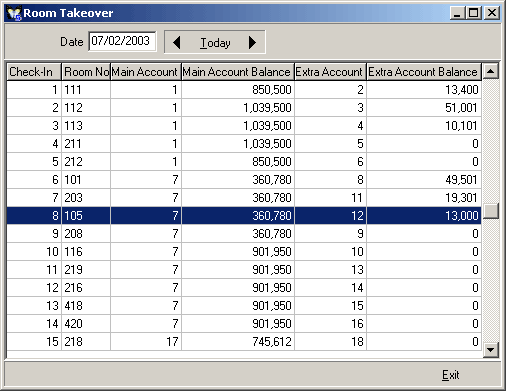The width and height of the screenshot is (506, 391).
Task: Sort by Check-In column header
Action: tap(34, 72)
